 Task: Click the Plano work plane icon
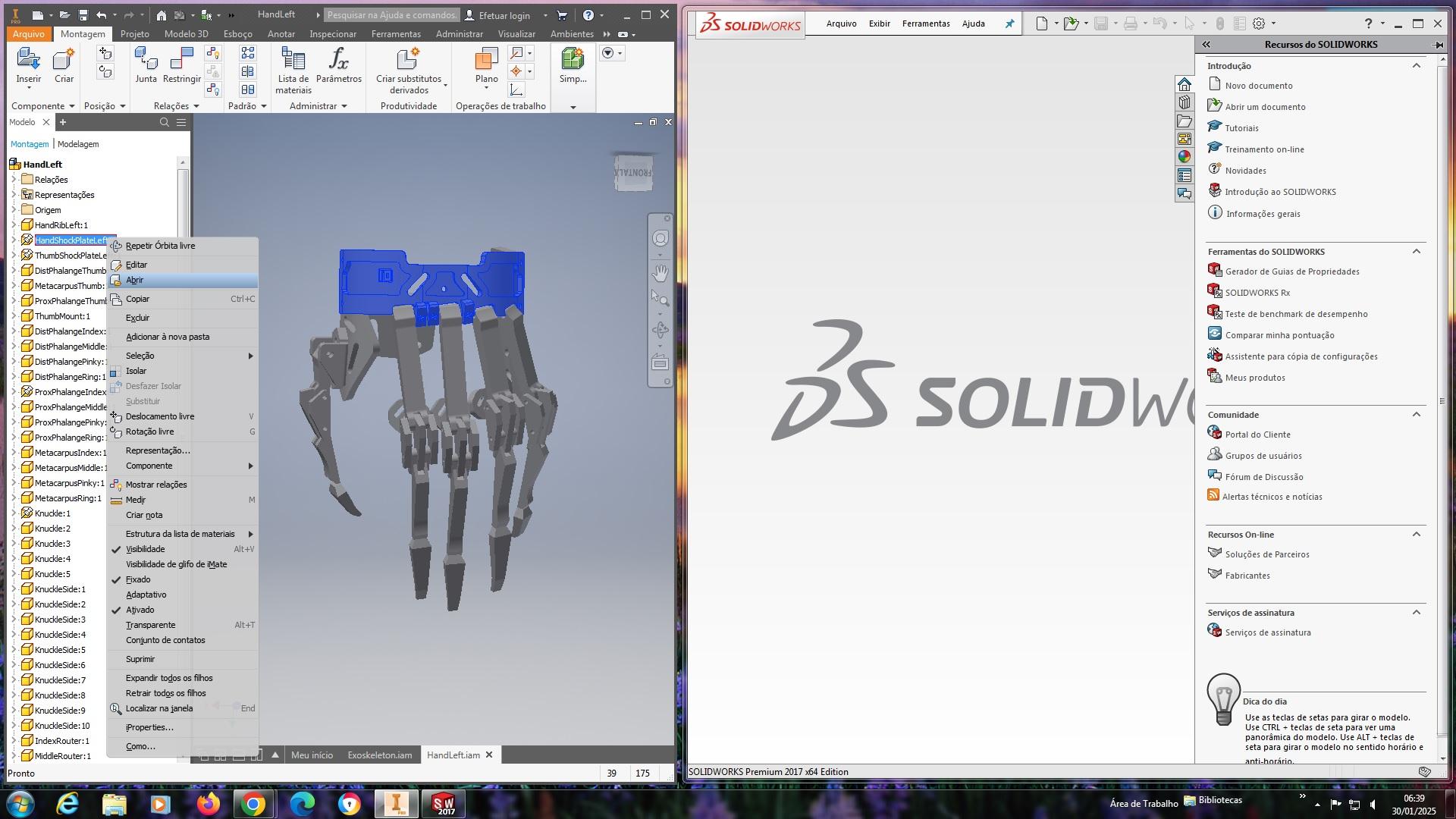coord(486,59)
